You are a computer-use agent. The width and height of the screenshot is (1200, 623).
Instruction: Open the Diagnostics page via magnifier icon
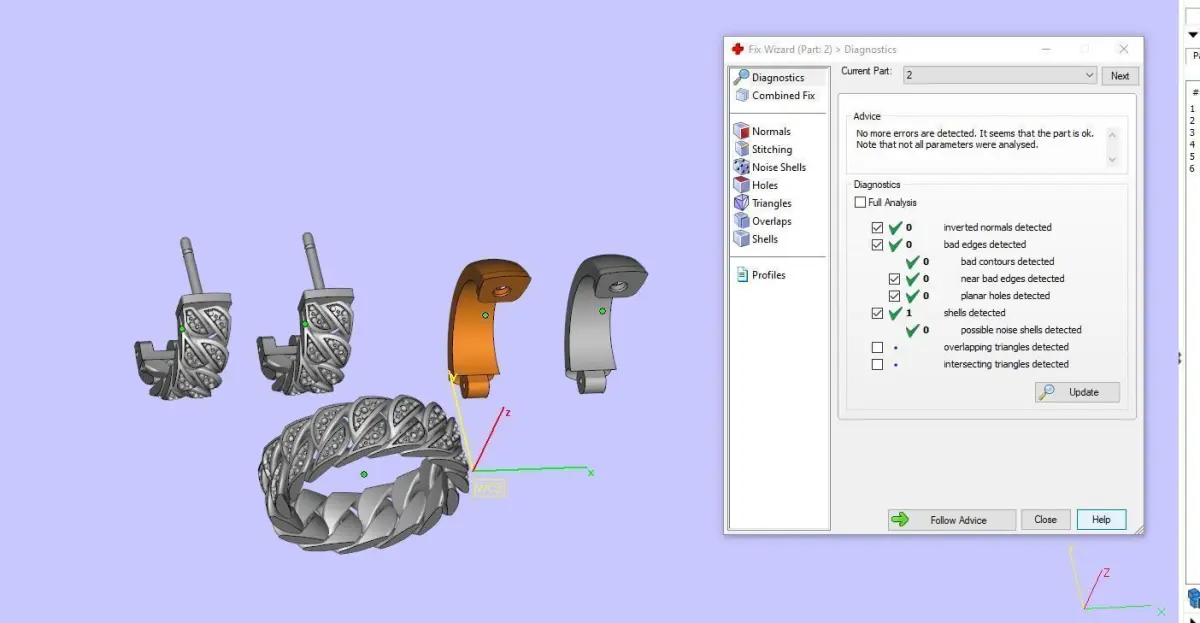pos(741,77)
